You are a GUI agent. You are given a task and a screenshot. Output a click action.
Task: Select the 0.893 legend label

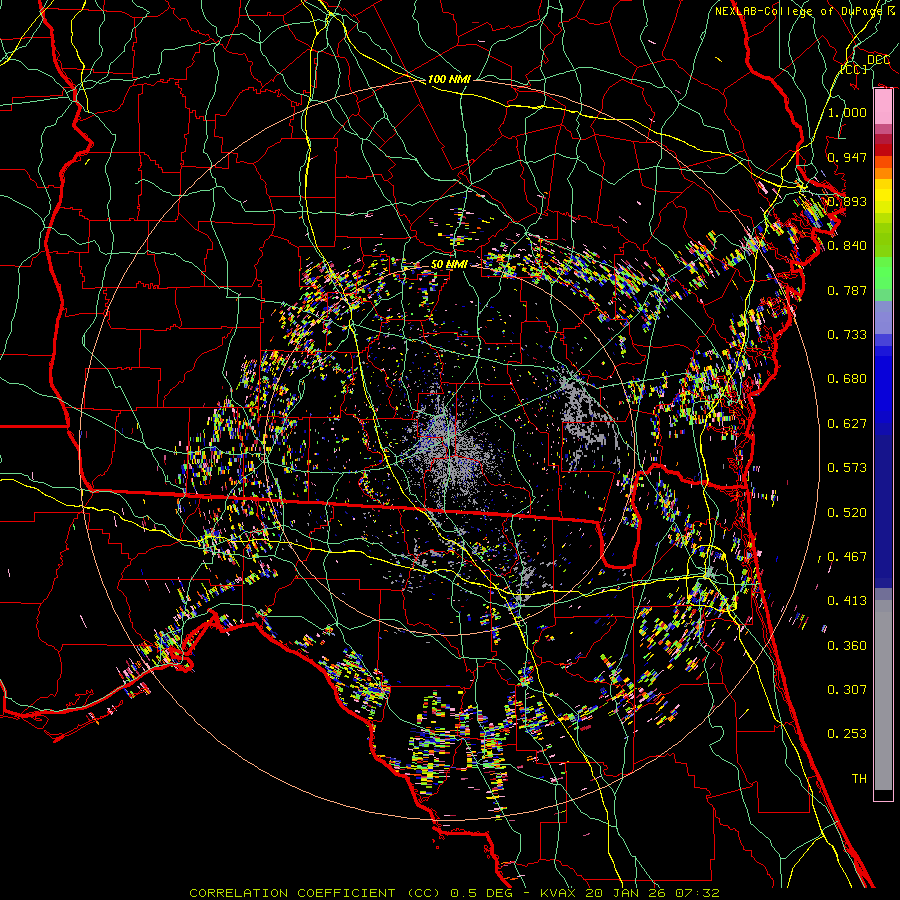coord(847,201)
